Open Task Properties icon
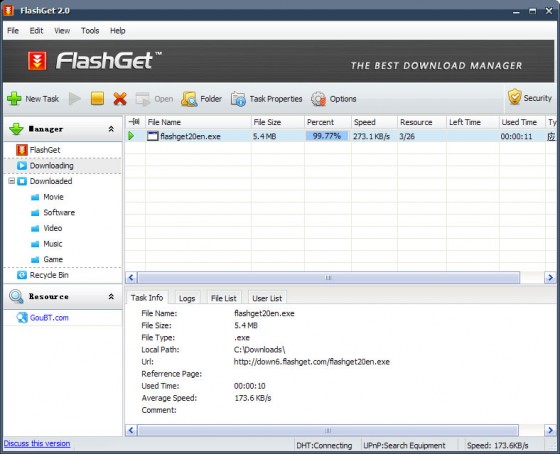The image size is (560, 454). 238,99
